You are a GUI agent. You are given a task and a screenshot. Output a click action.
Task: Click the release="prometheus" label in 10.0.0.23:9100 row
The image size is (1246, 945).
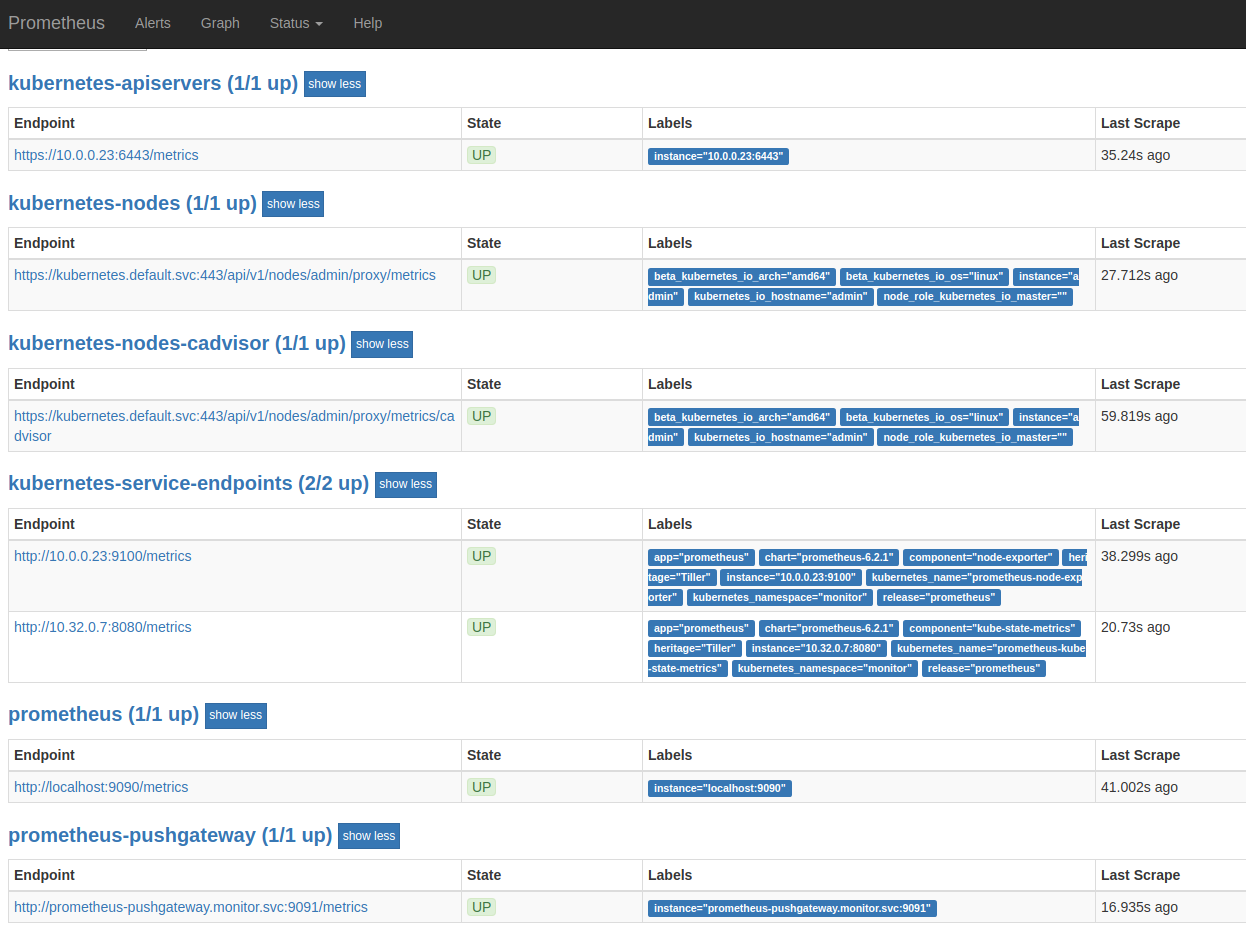(939, 597)
